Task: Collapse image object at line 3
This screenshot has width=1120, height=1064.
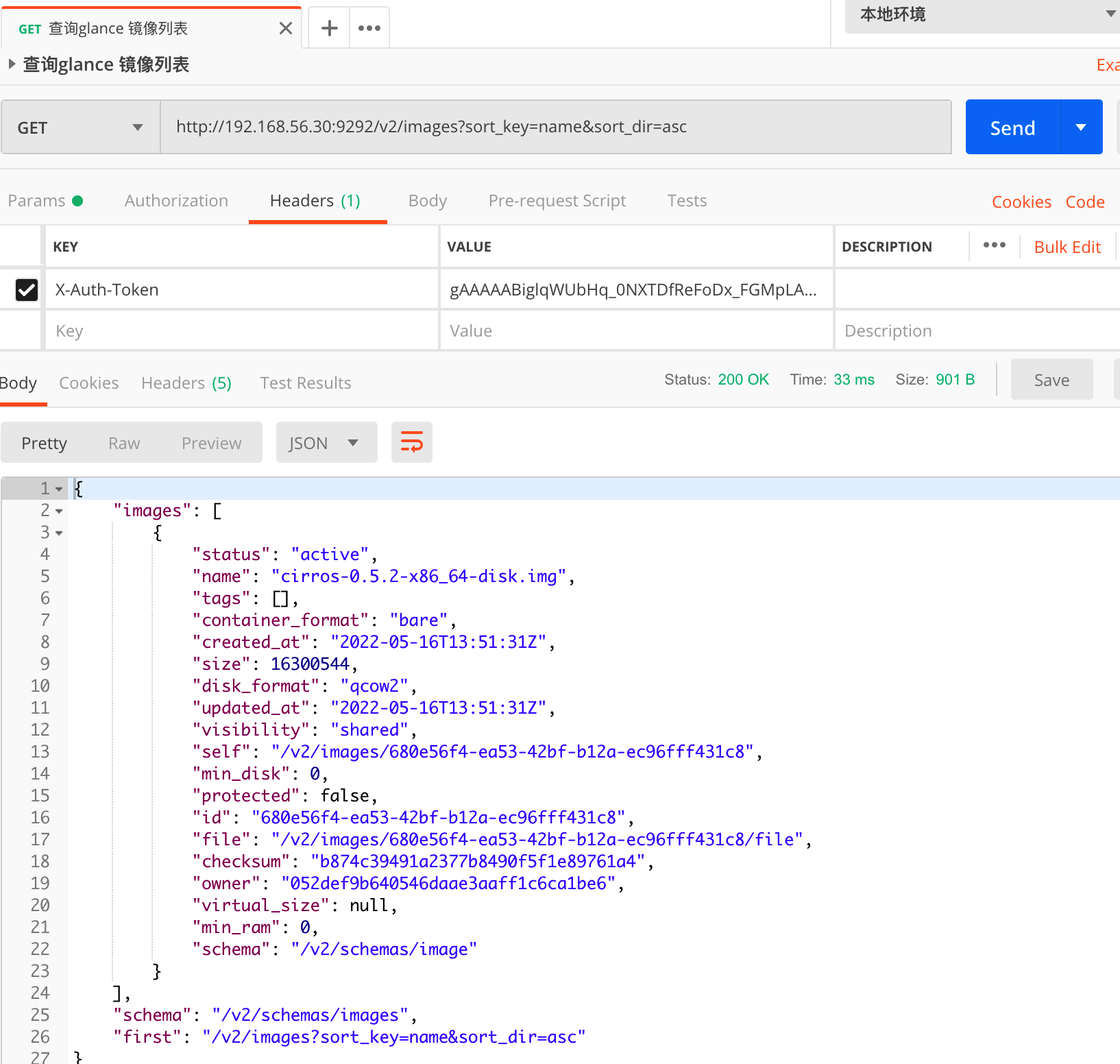Action: point(59,533)
